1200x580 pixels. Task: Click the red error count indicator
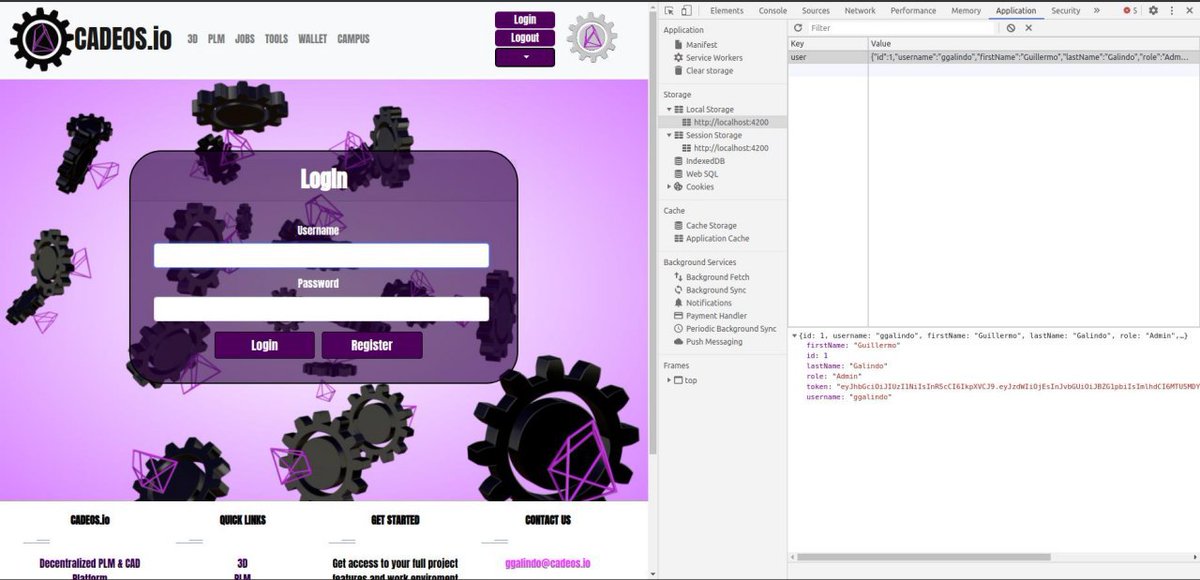1130,10
